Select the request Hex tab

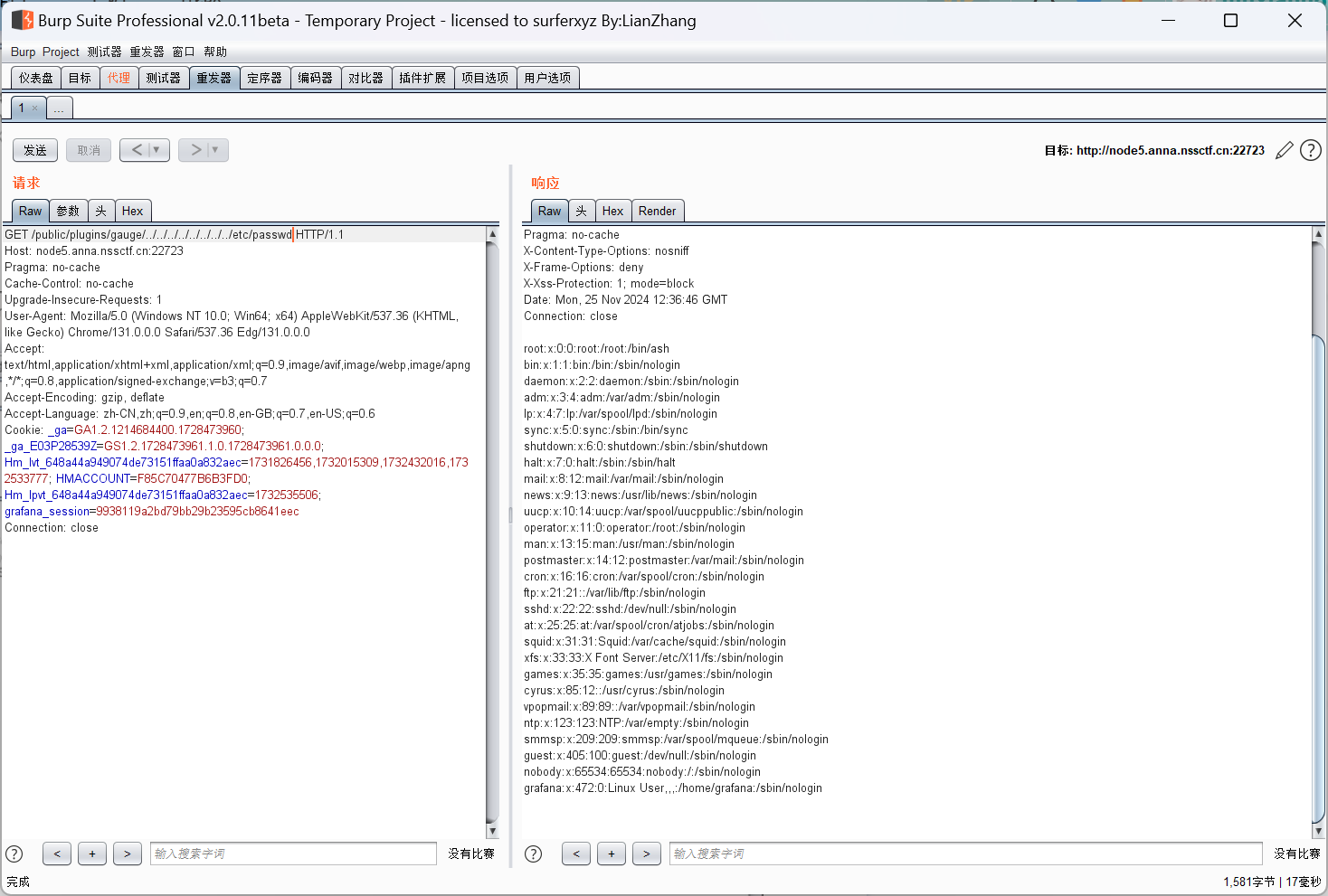pos(132,211)
